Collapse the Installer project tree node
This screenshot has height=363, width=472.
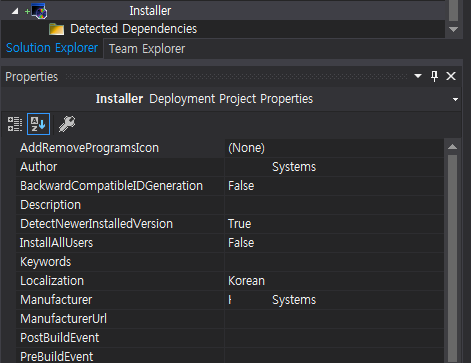point(15,11)
